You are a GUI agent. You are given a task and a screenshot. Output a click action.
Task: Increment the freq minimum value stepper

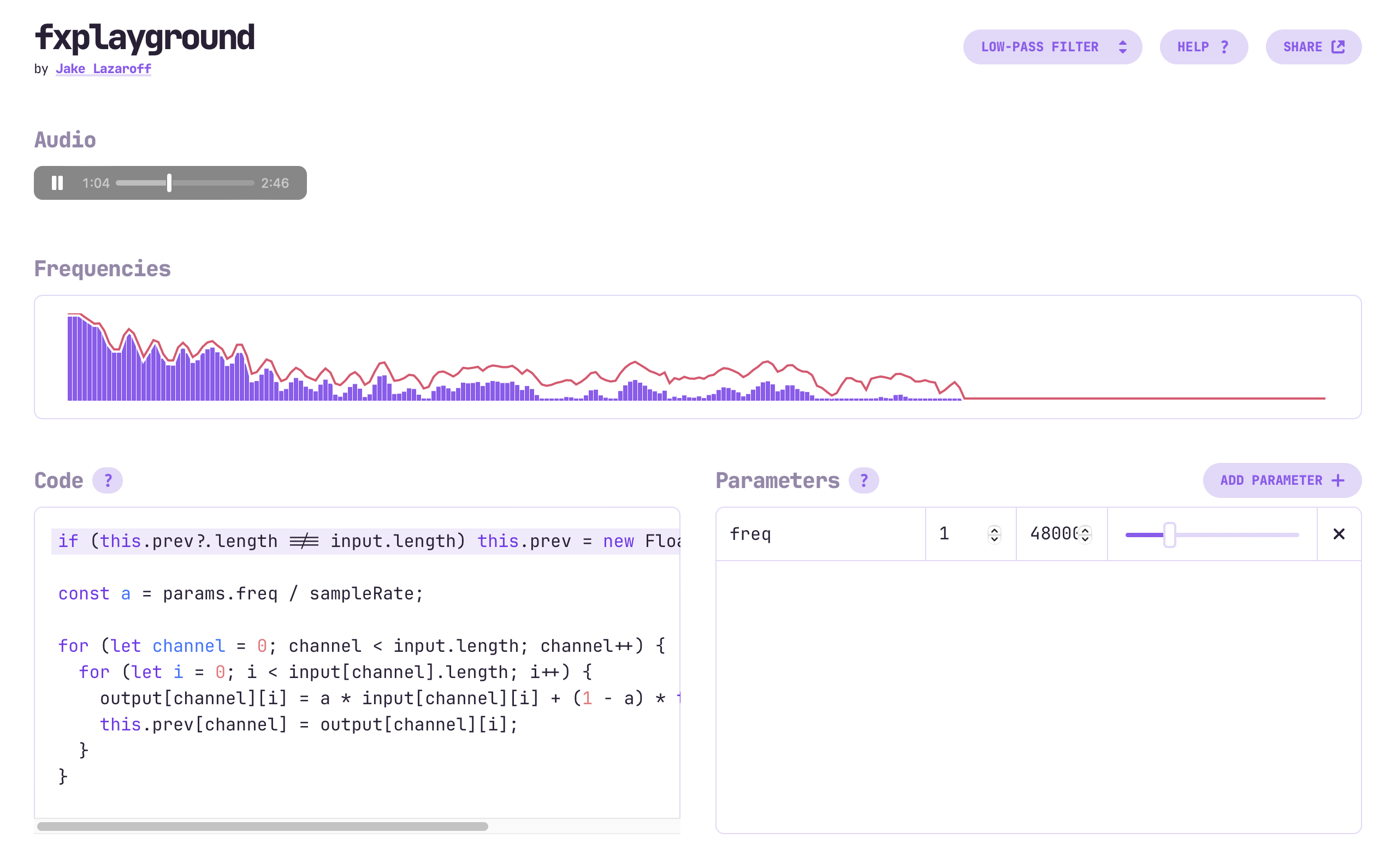pos(995,530)
